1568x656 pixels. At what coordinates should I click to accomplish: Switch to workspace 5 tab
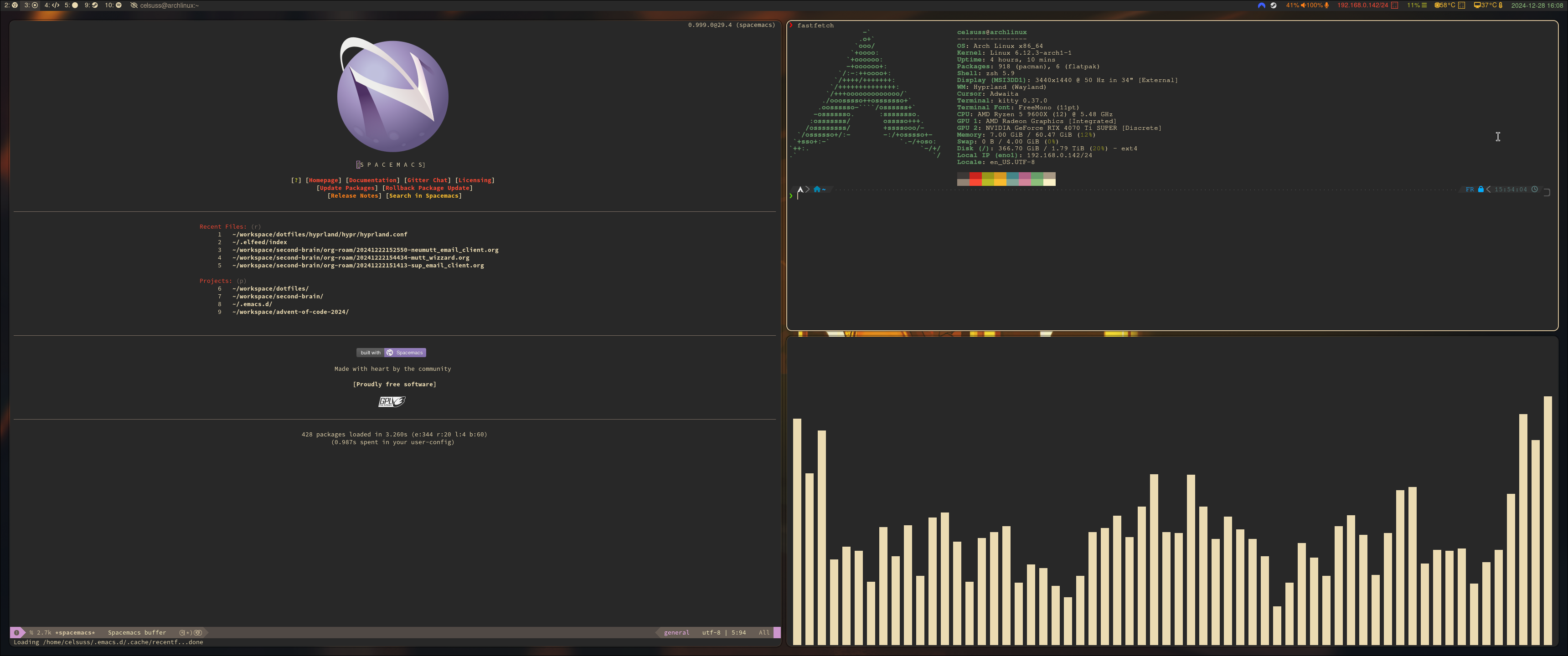(71, 5)
